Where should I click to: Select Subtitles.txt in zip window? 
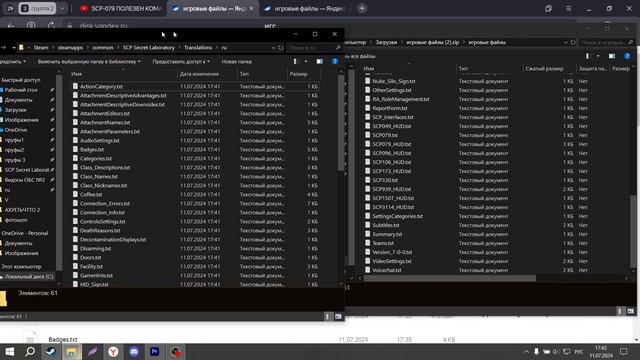click(x=386, y=225)
